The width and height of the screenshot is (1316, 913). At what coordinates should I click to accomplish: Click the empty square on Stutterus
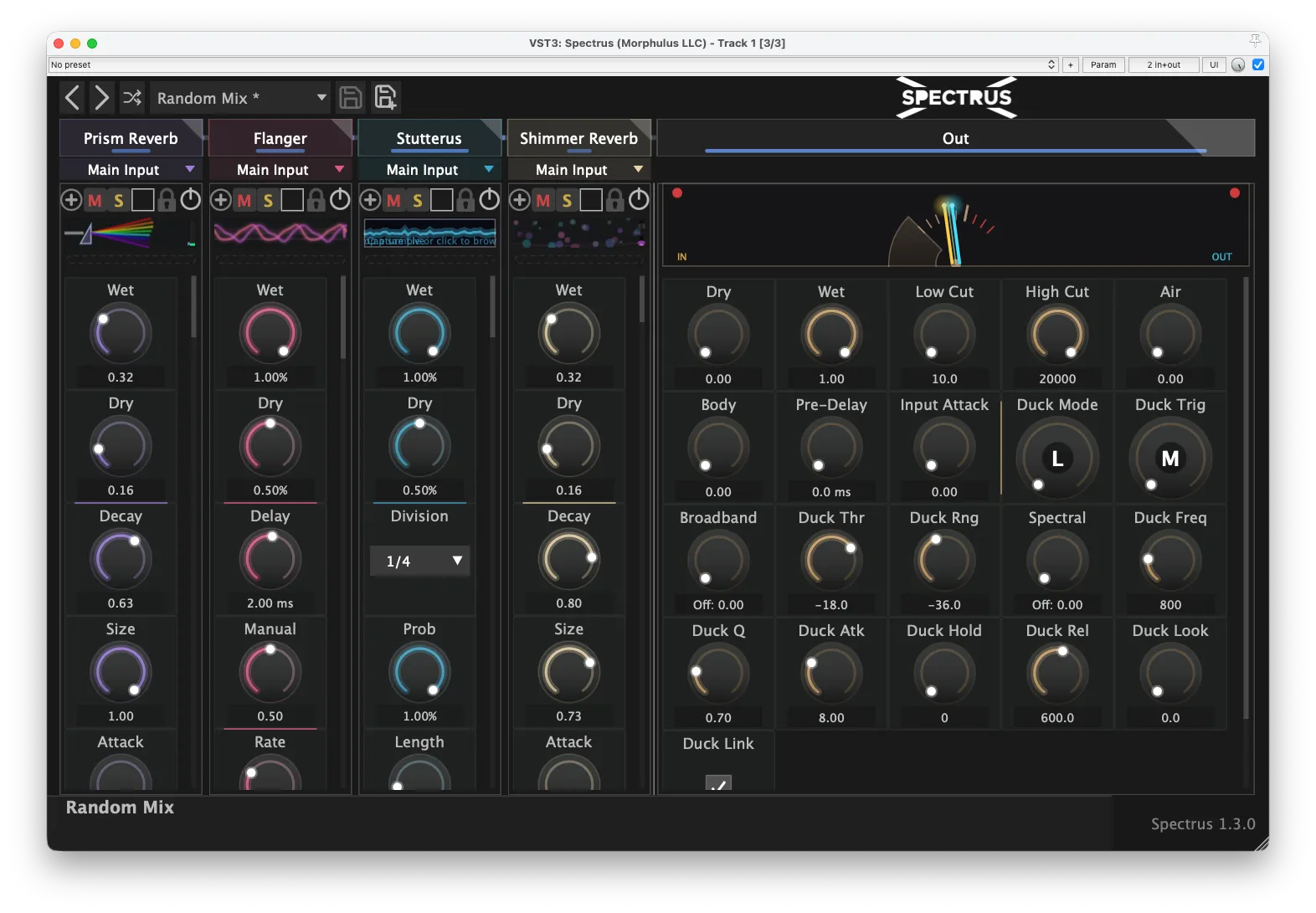click(442, 200)
